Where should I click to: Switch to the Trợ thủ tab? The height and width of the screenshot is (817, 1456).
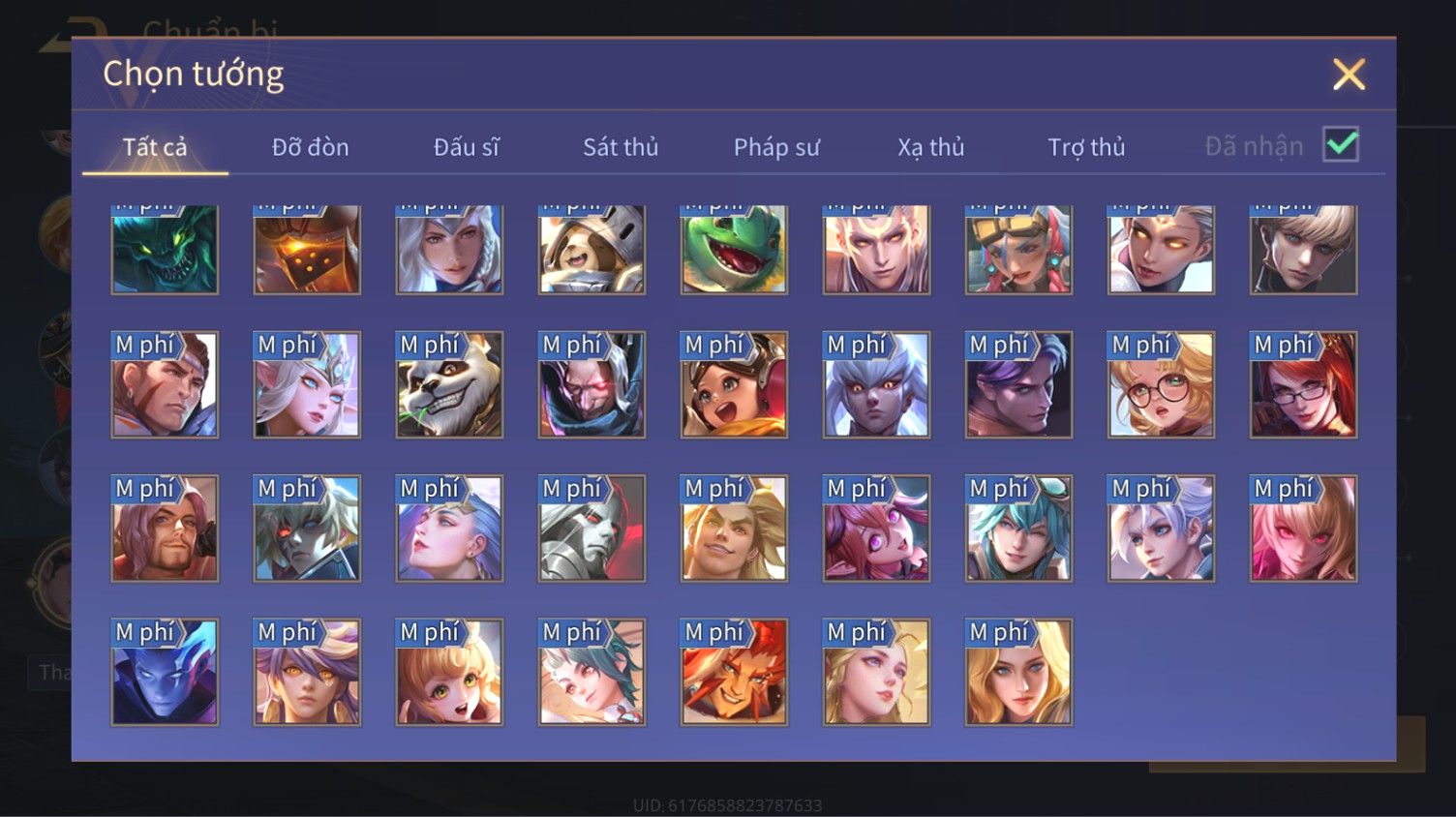[x=1086, y=147]
